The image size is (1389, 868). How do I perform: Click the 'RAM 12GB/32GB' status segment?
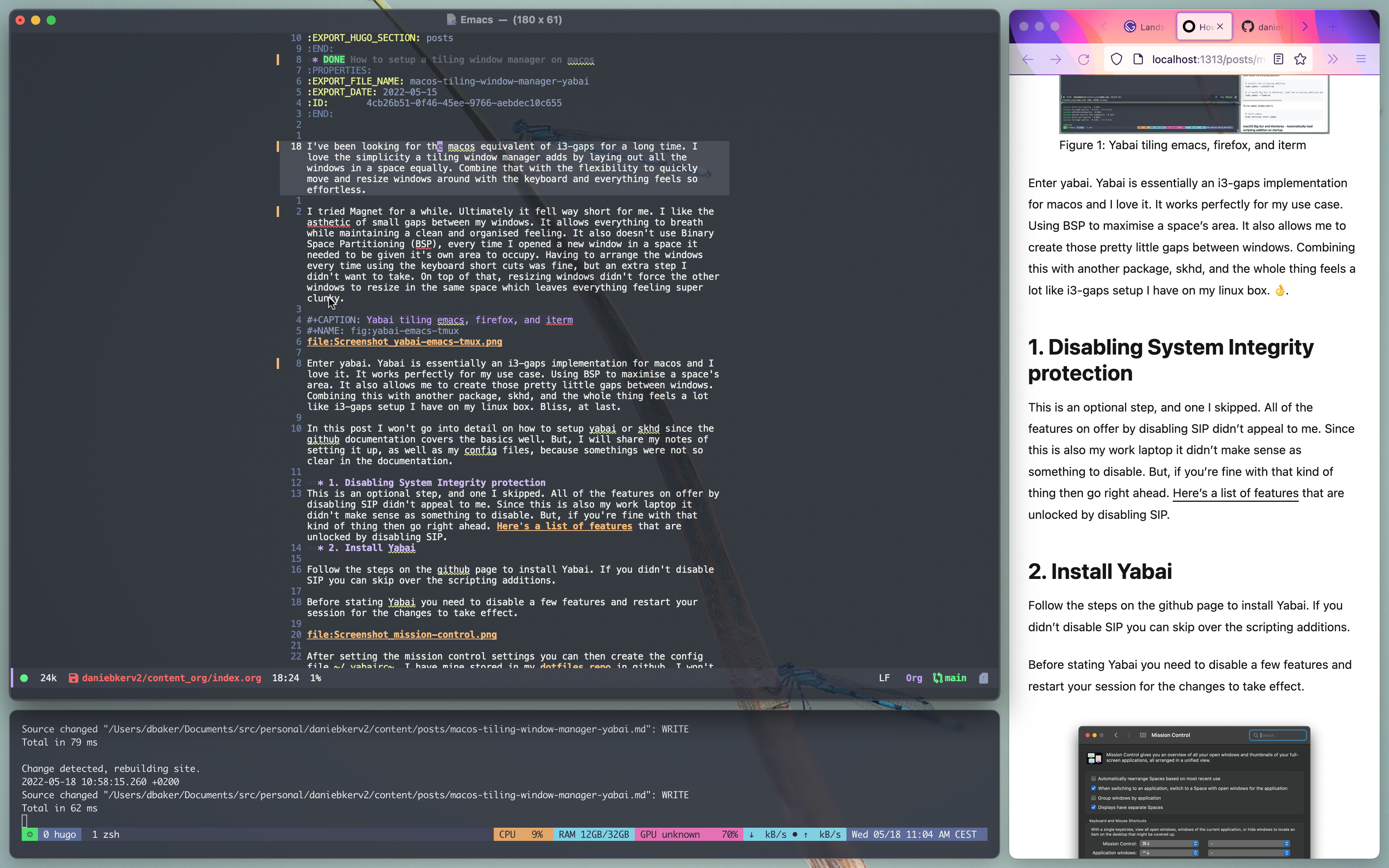[593, 834]
